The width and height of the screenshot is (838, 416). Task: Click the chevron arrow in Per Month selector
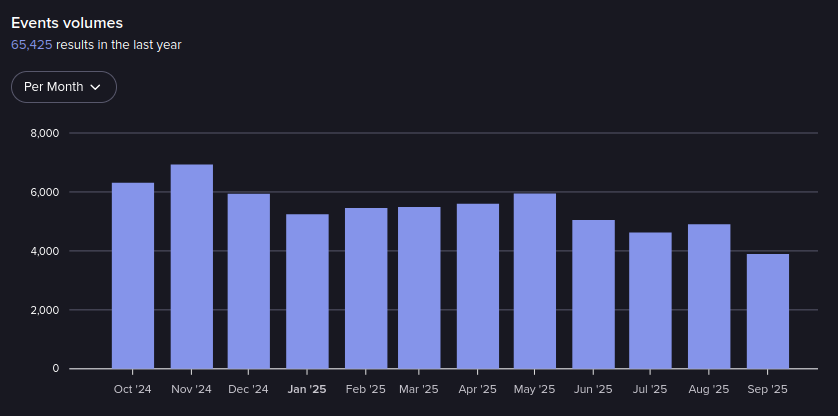tap(96, 87)
